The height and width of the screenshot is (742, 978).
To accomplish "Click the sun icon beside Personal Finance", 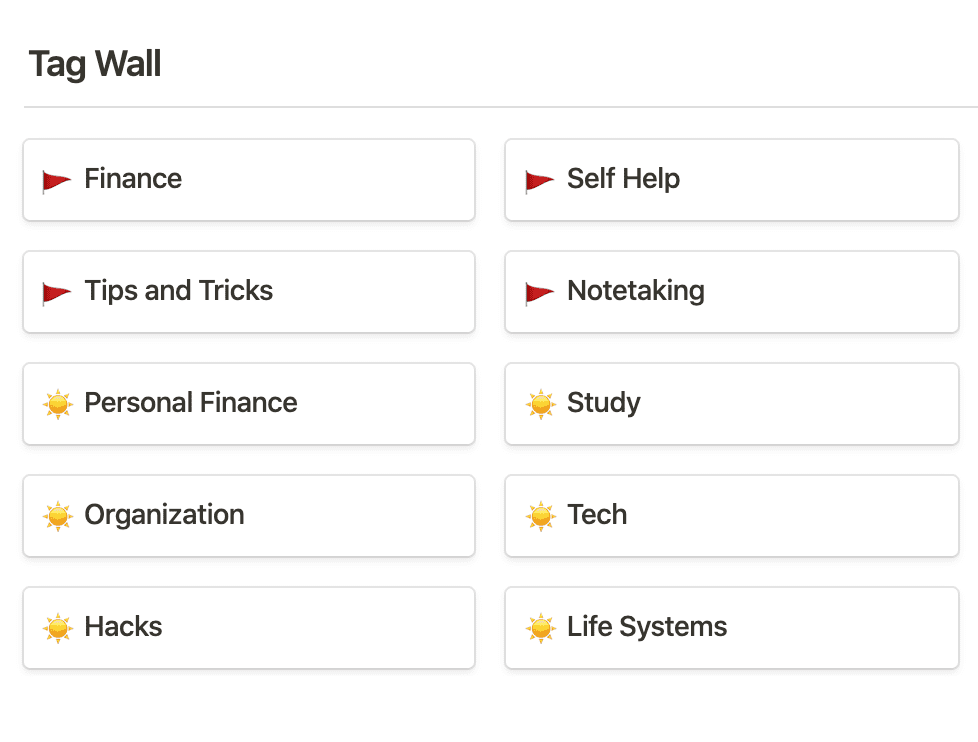I will coord(58,404).
